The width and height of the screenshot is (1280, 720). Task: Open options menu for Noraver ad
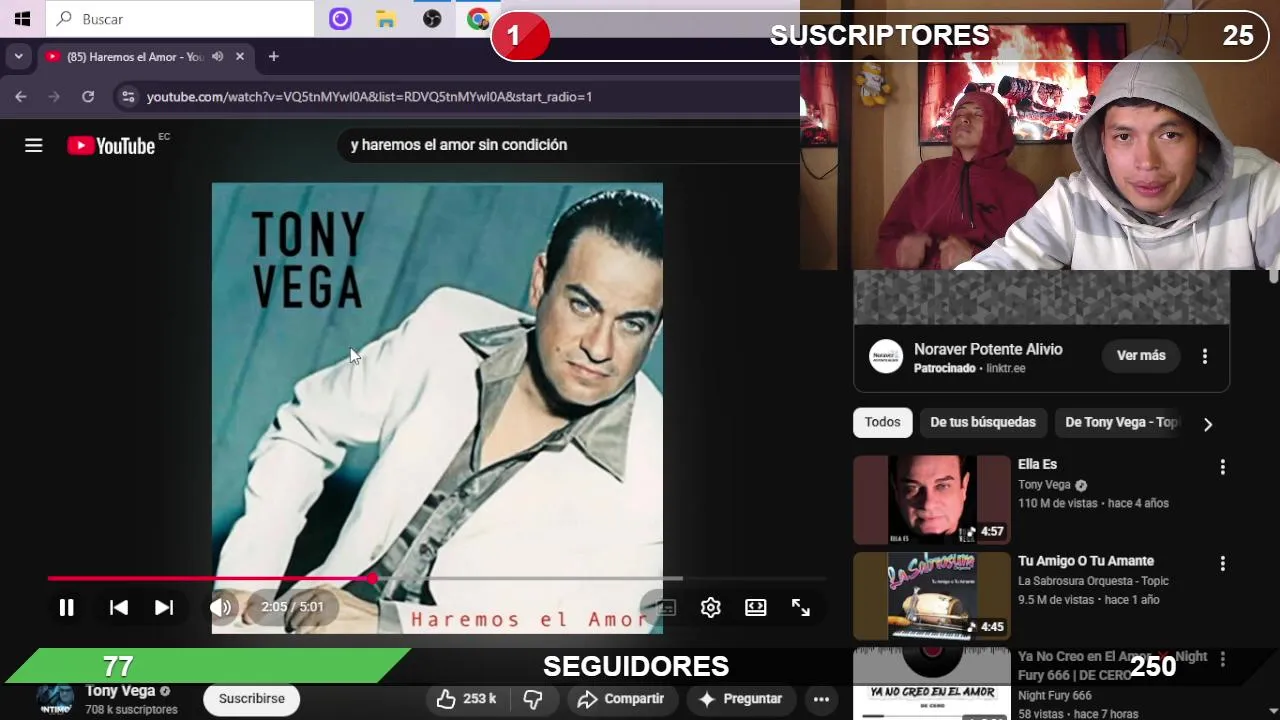point(1205,356)
